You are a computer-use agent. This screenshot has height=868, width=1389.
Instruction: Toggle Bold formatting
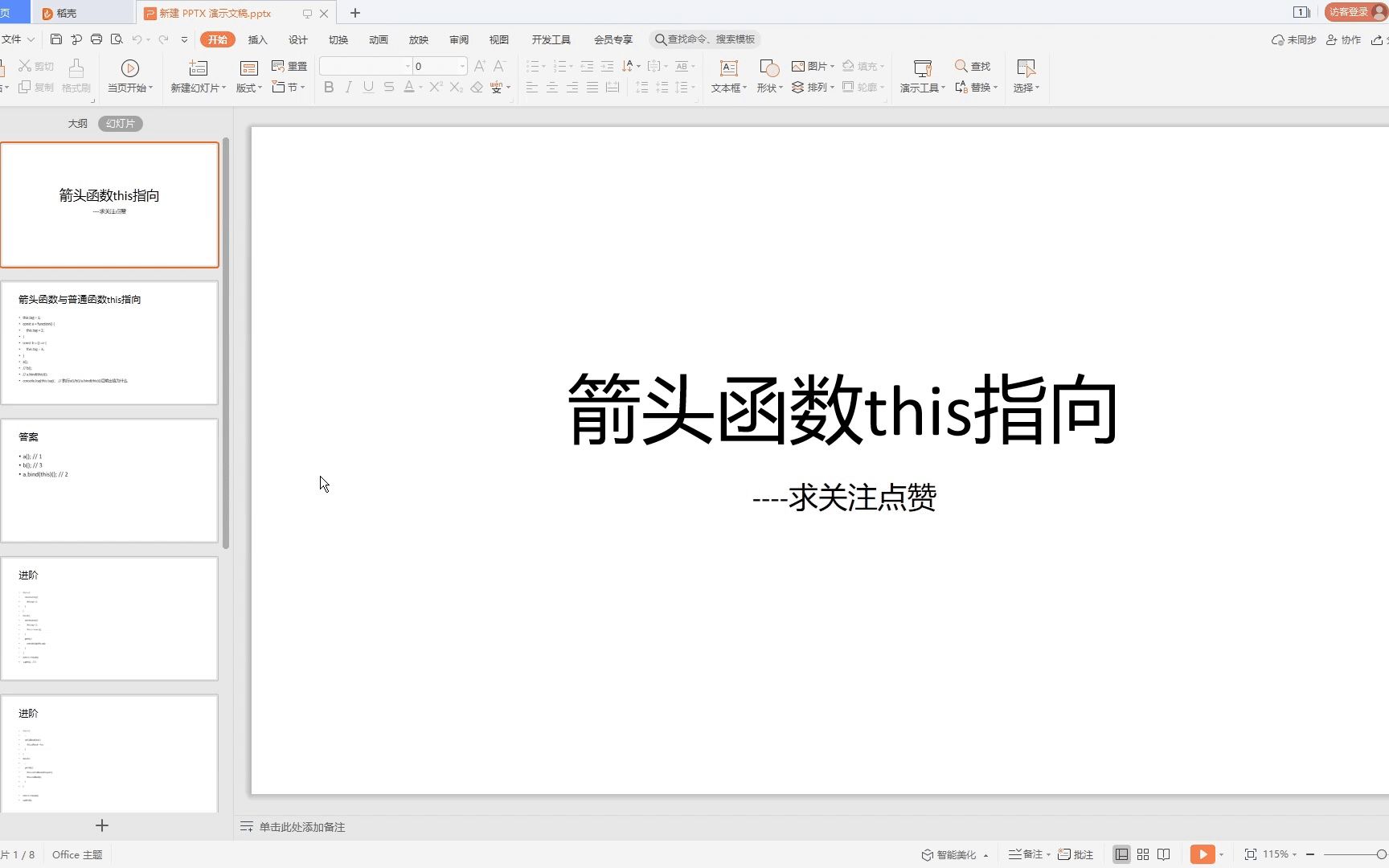coord(329,87)
